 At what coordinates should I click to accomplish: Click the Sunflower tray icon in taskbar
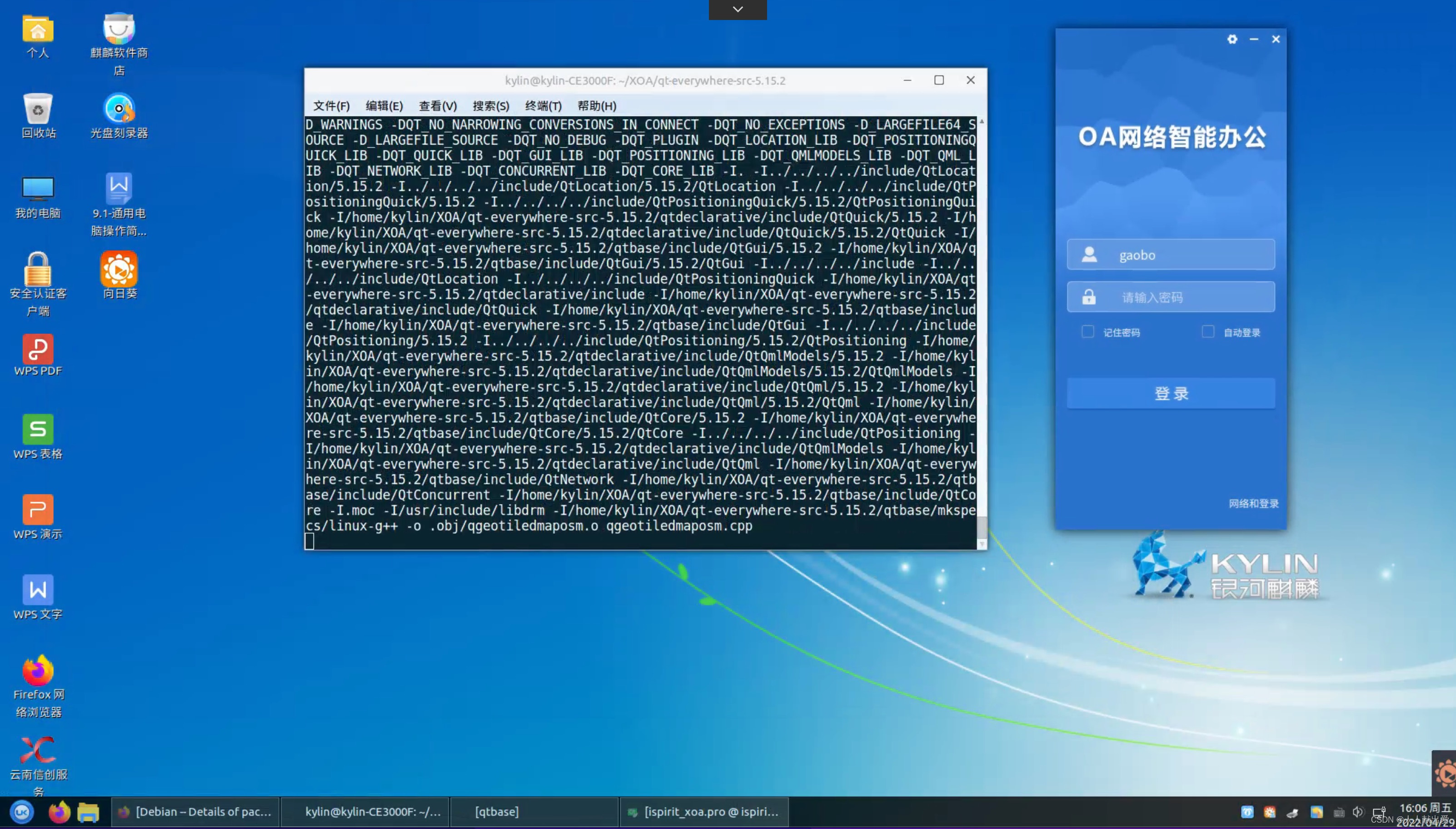1270,813
